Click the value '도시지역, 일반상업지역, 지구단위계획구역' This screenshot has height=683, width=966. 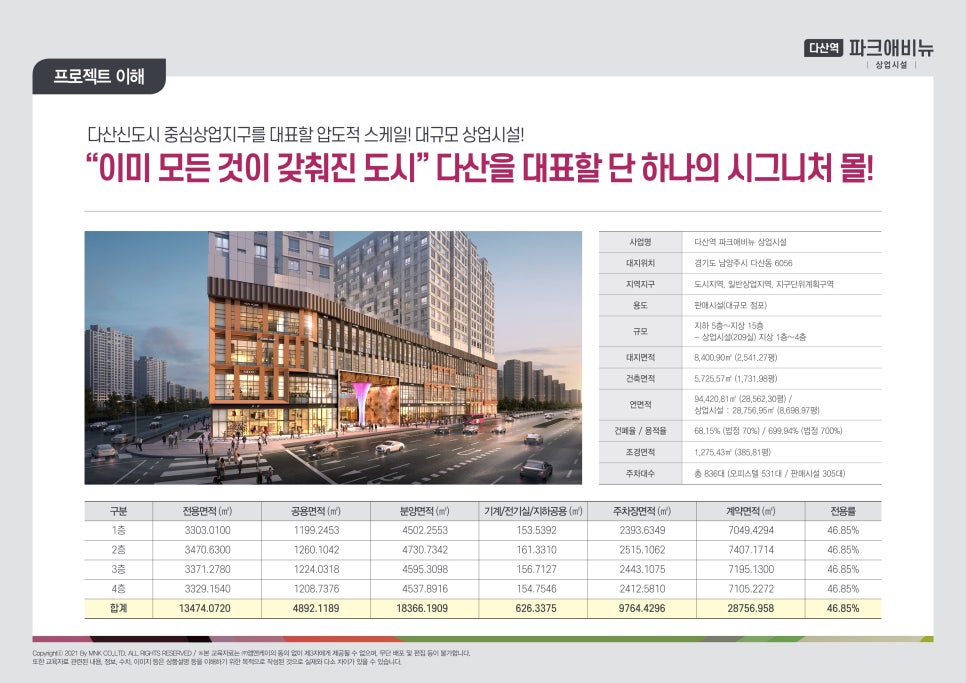[x=764, y=284]
